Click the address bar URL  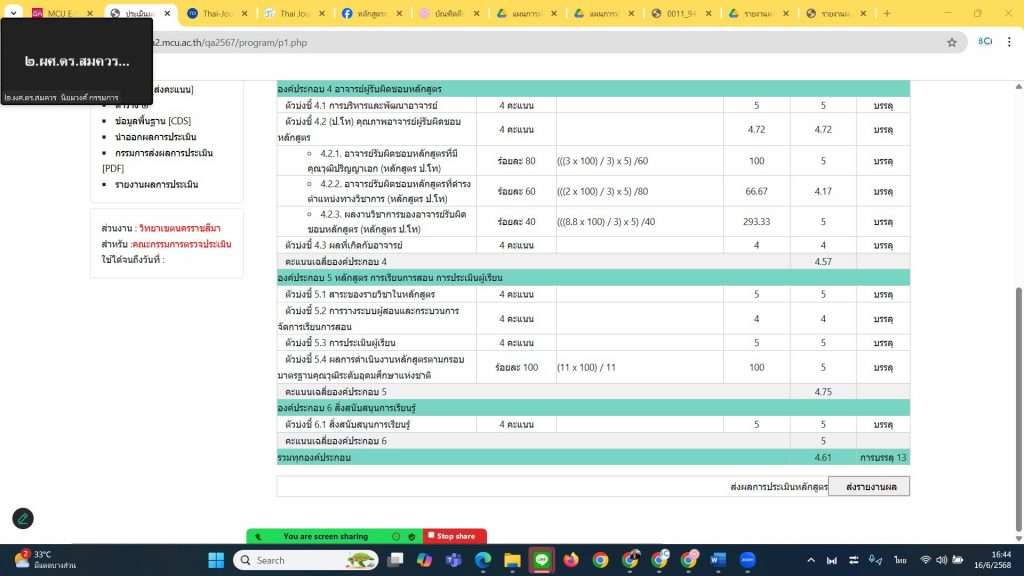(229, 42)
